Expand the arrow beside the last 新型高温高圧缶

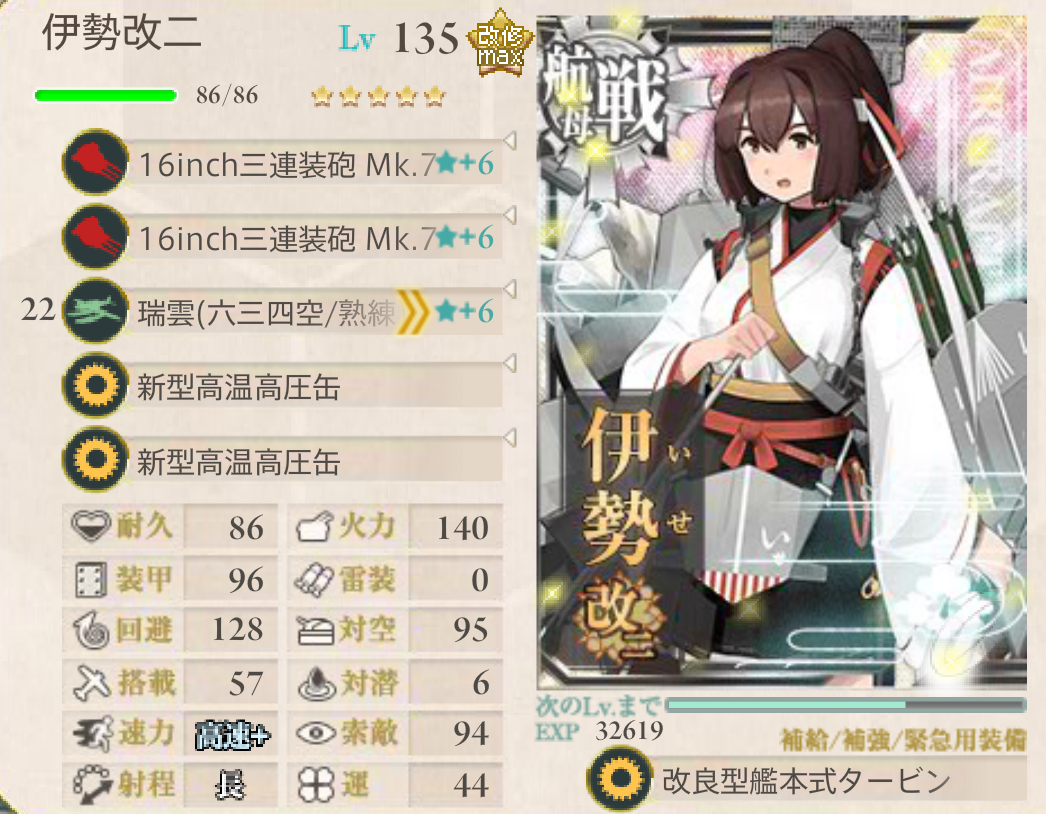click(510, 438)
